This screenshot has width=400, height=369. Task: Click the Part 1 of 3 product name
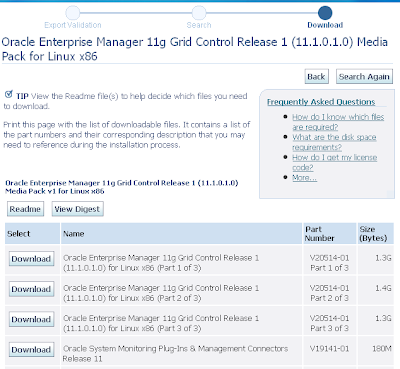point(161,263)
